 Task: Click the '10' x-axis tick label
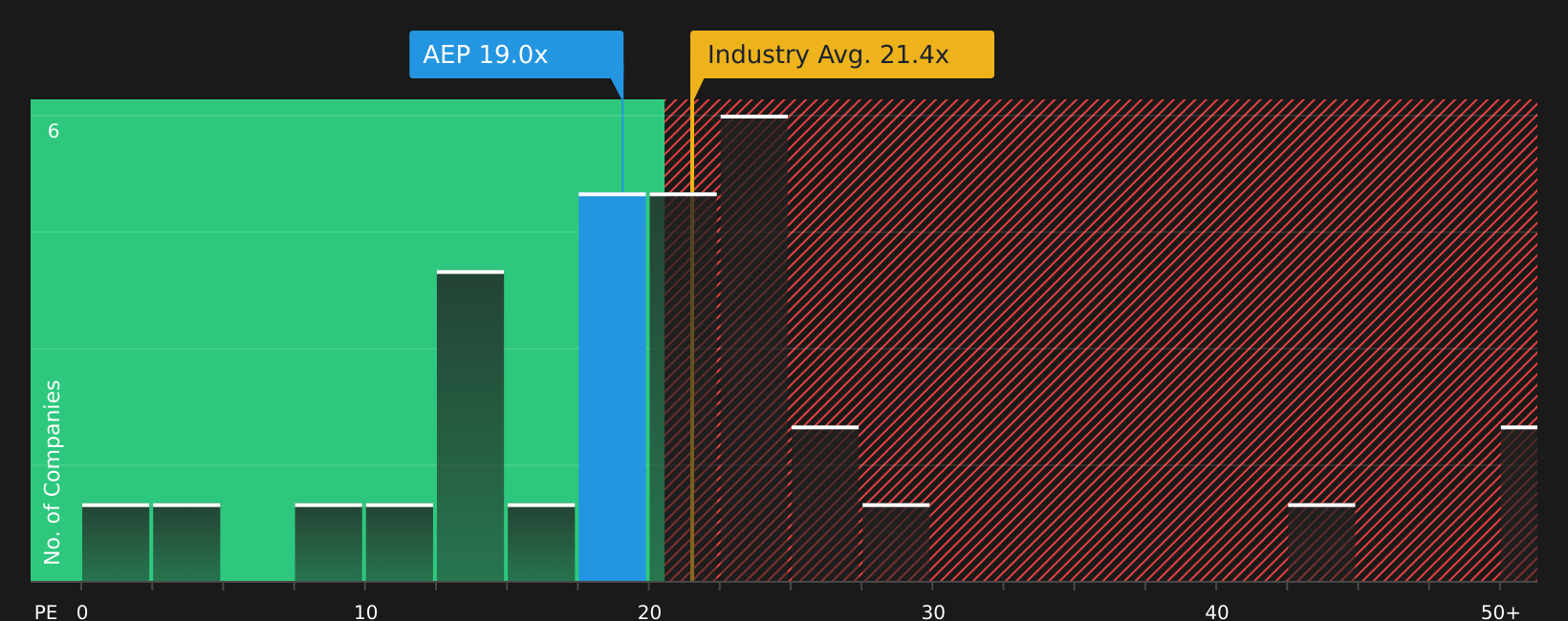[x=366, y=612]
